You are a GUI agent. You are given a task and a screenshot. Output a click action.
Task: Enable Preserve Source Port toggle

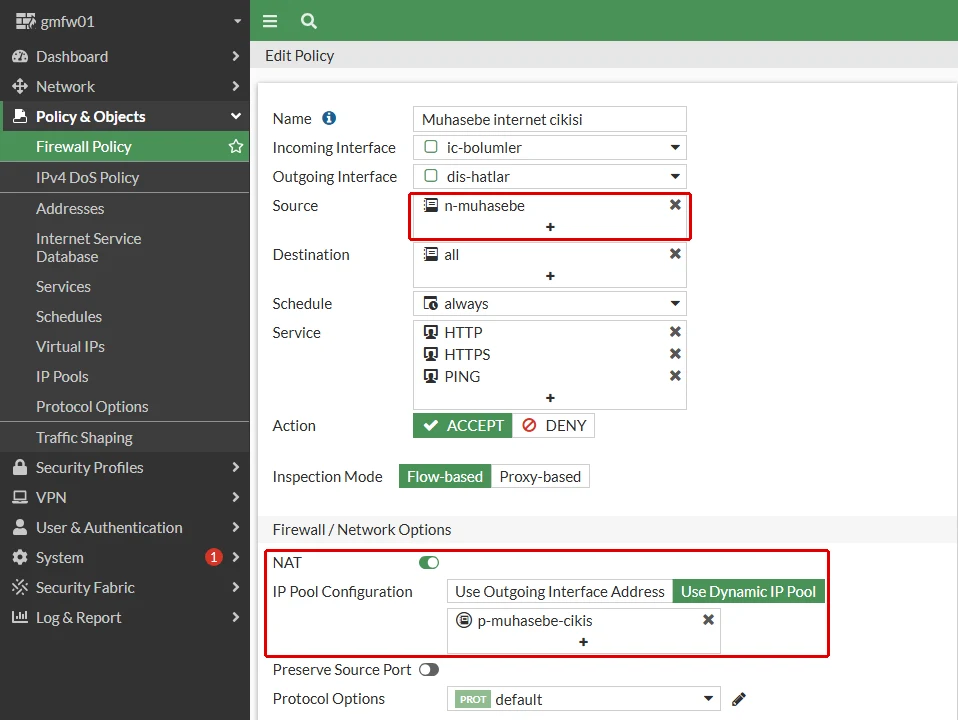(429, 670)
